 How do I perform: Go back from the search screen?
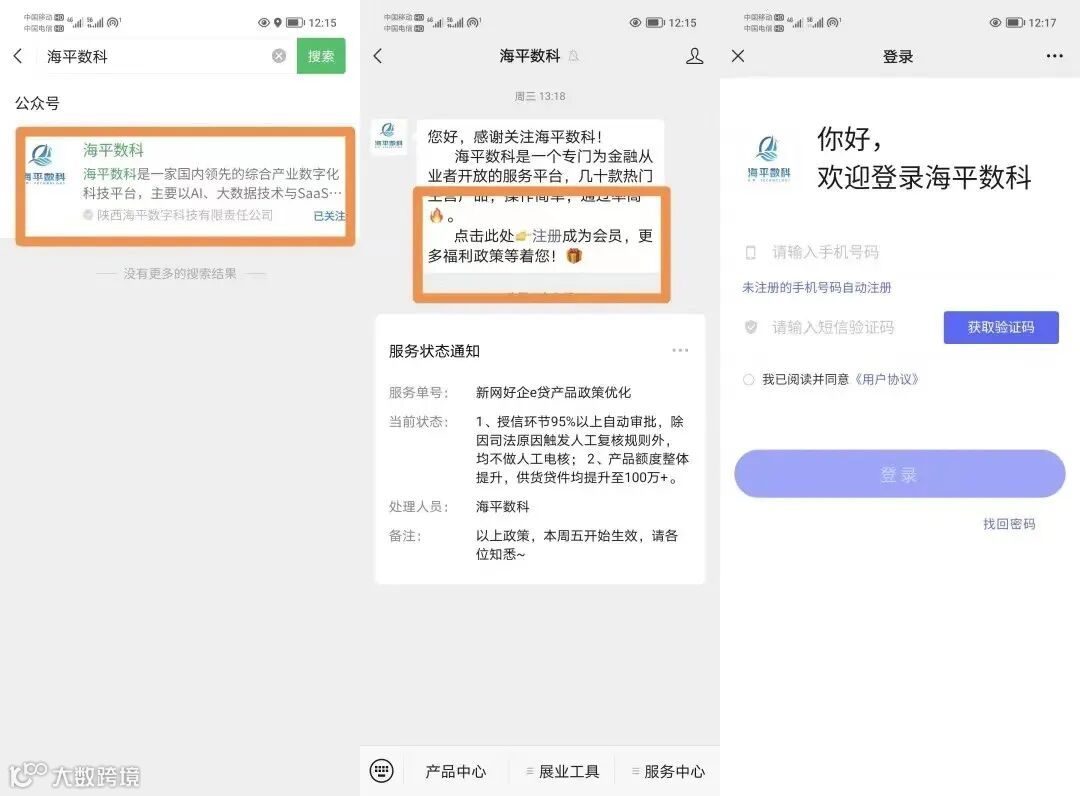[x=19, y=56]
